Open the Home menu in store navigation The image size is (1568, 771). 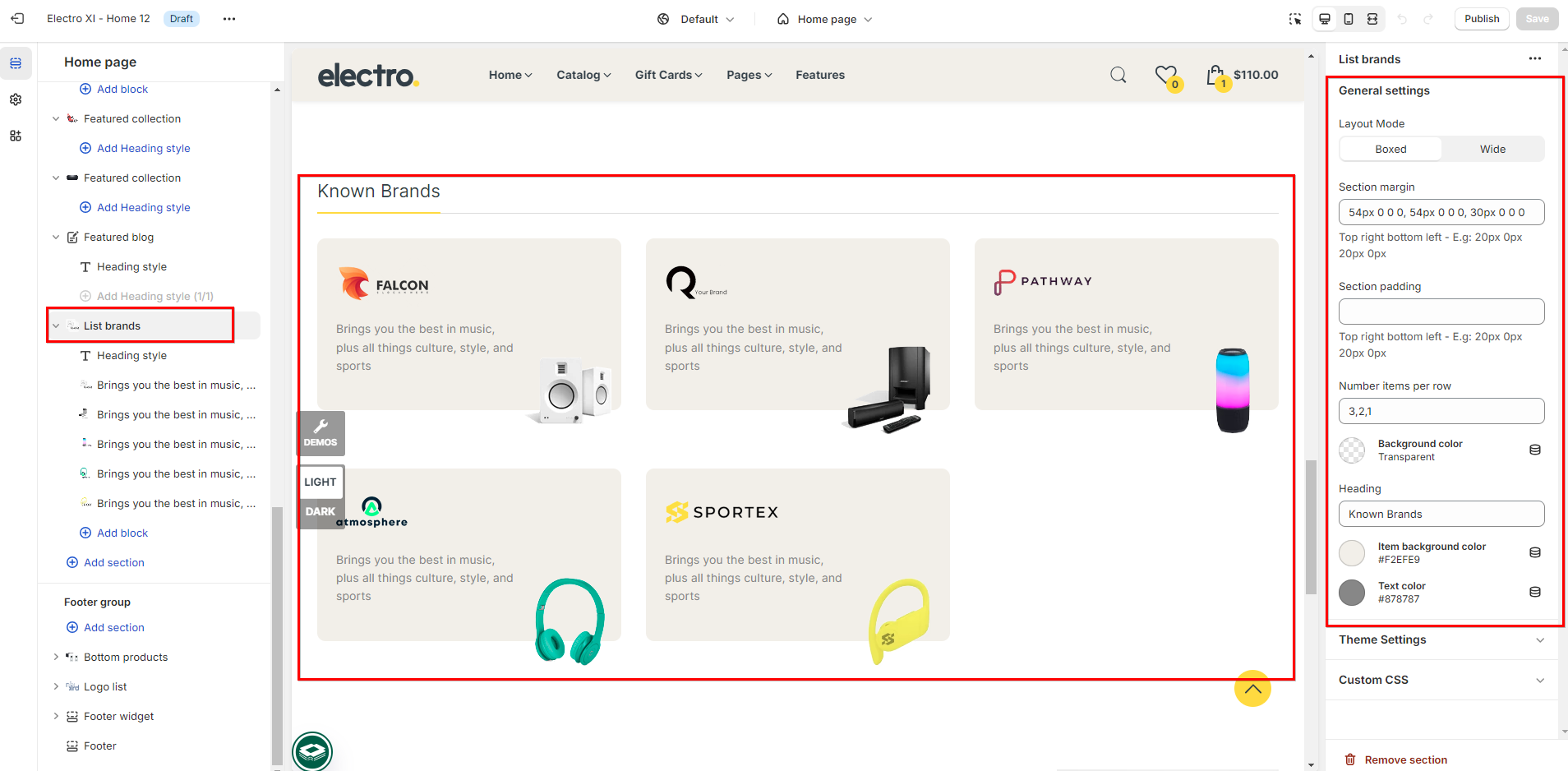coord(510,75)
